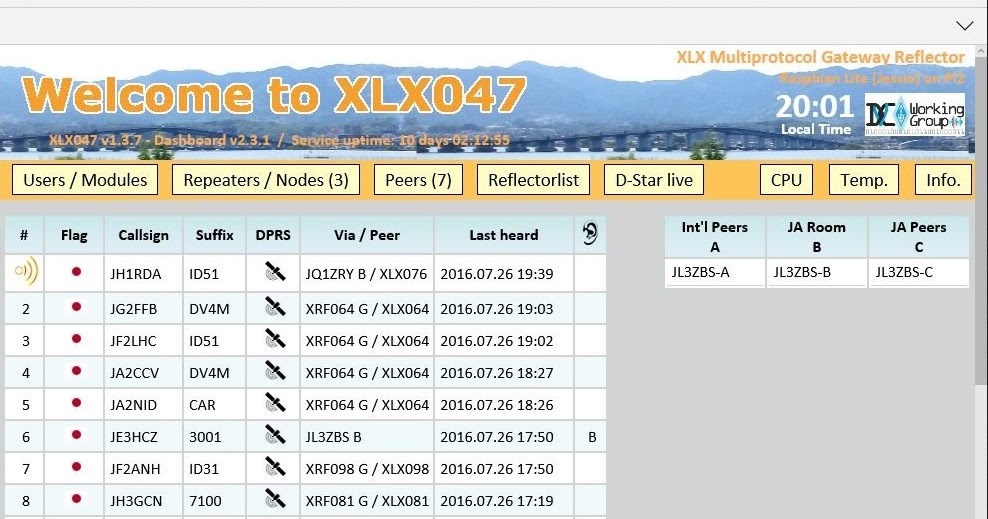Screen dimensions: 988x519
Task: Click the 7100 suffix cell
Action: pos(214,502)
